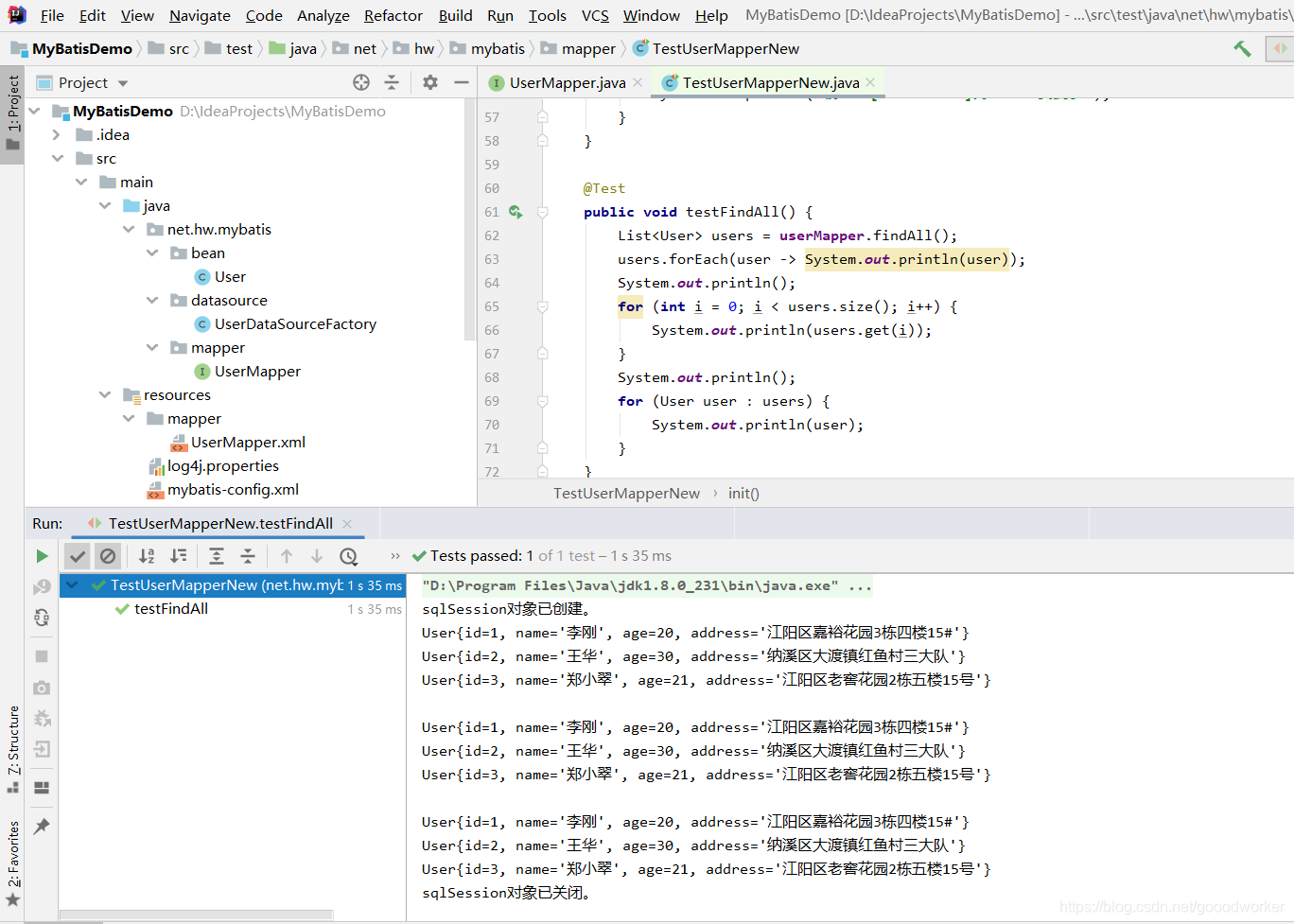1294x924 pixels.
Task: Sort tests by duration
Action: pos(178,556)
